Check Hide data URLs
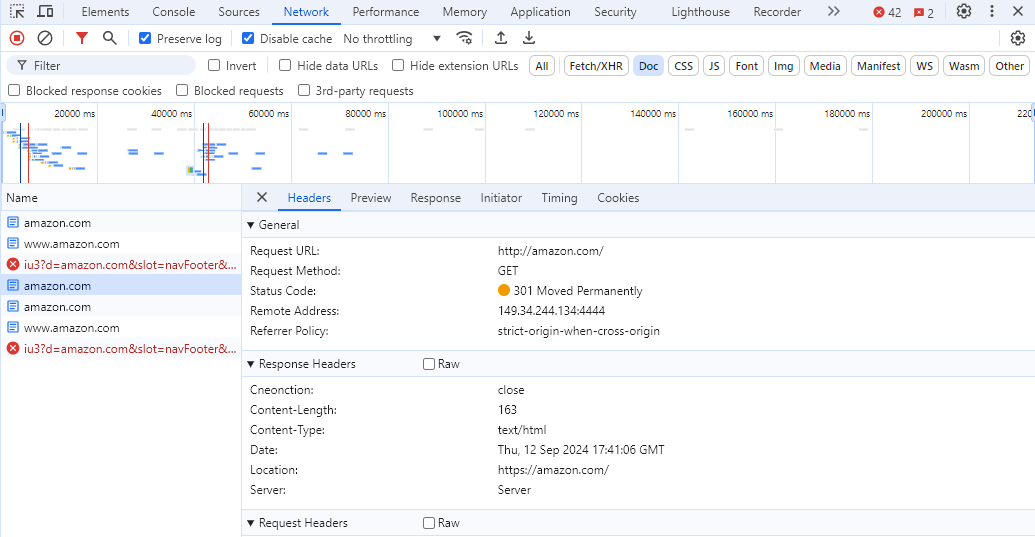The width and height of the screenshot is (1035, 537). tap(285, 65)
